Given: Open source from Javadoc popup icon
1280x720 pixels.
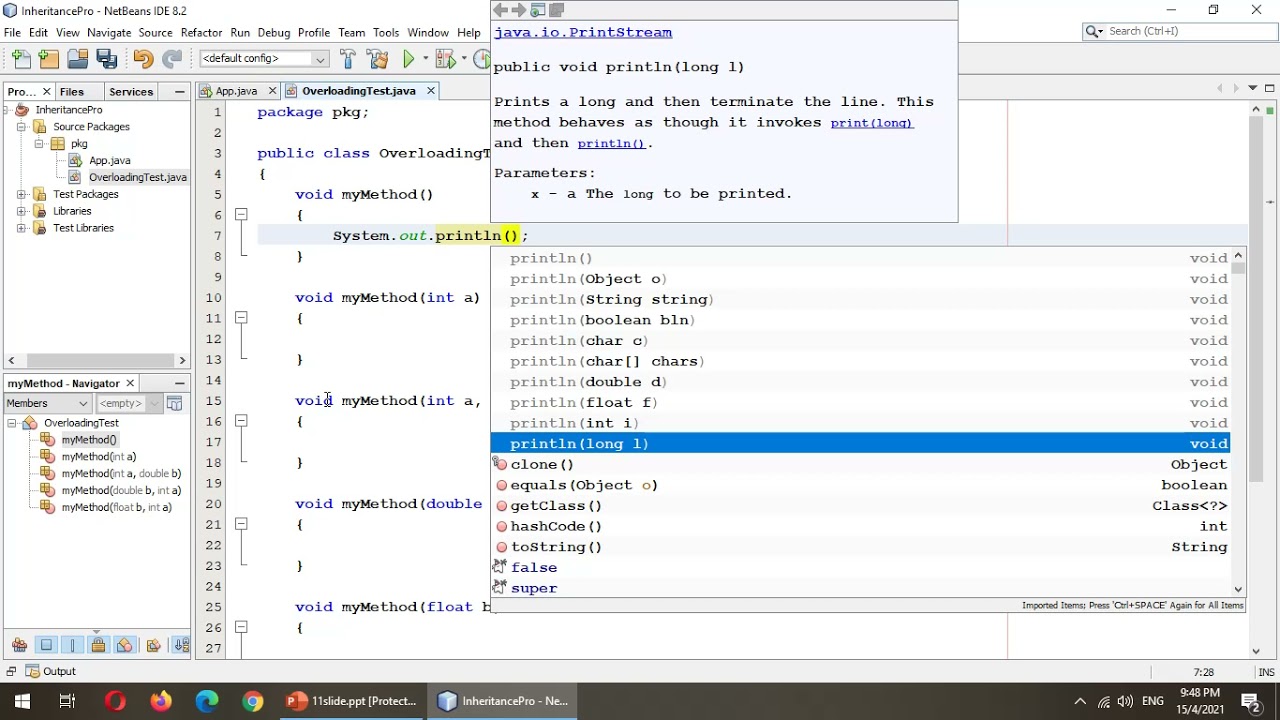Looking at the screenshot, I should pyautogui.click(x=557, y=10).
